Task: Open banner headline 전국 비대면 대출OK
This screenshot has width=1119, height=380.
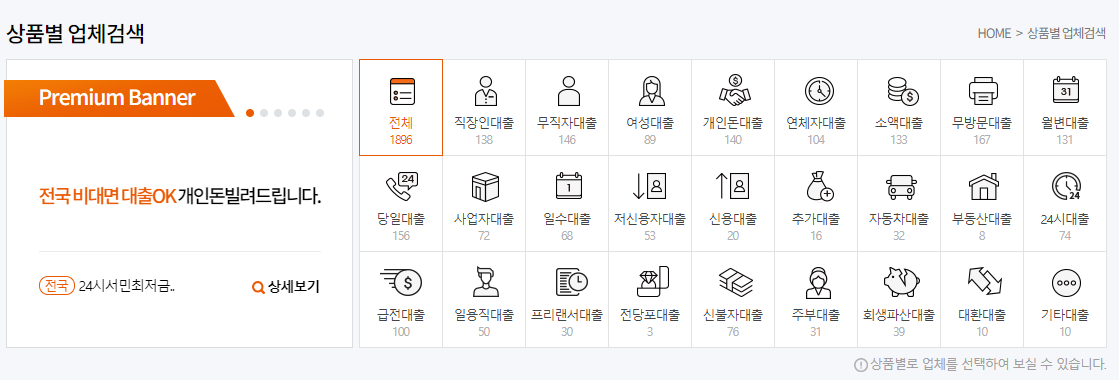Action: 107,196
